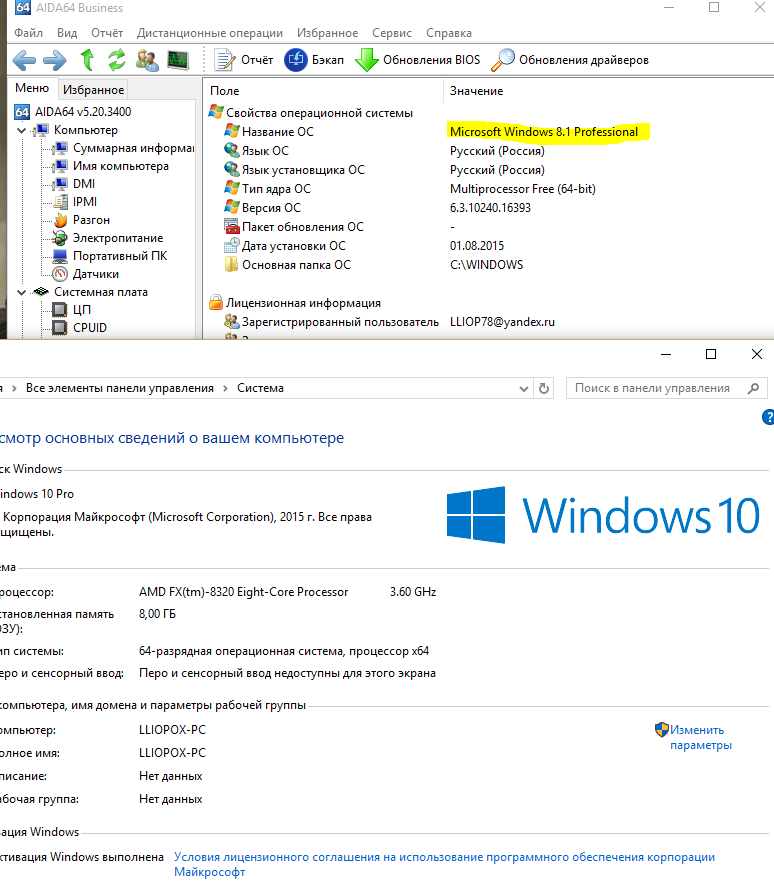Open Обновления драйверов in the toolbar
The height and width of the screenshot is (884, 774).
570,60
